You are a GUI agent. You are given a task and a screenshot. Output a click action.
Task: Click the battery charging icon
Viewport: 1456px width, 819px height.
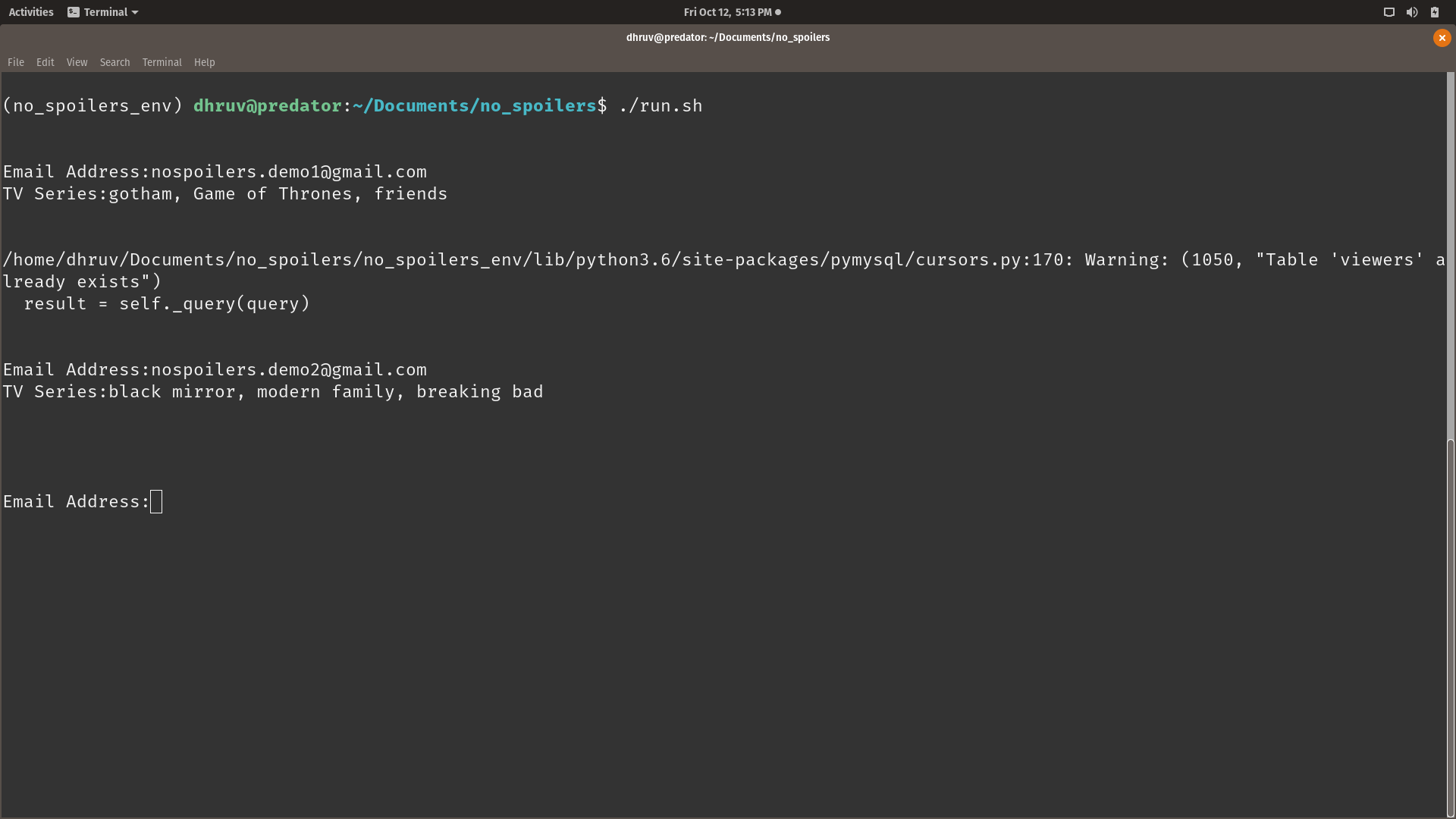click(1435, 12)
